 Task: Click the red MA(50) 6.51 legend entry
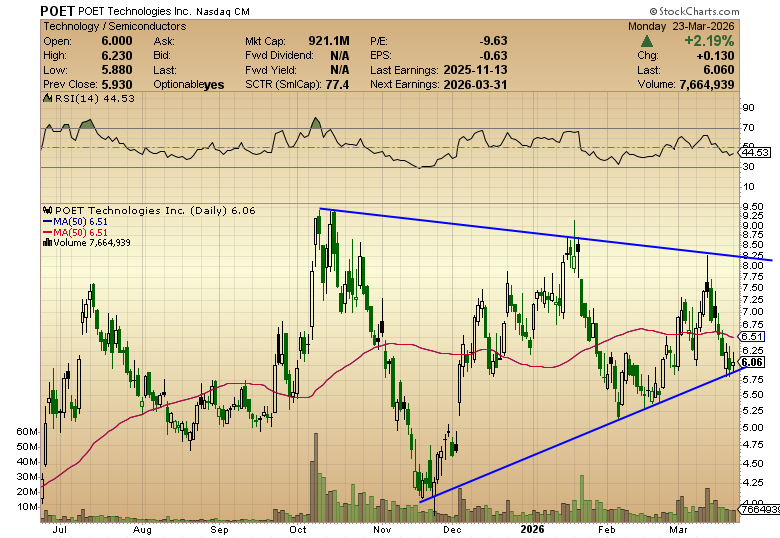[x=76, y=232]
